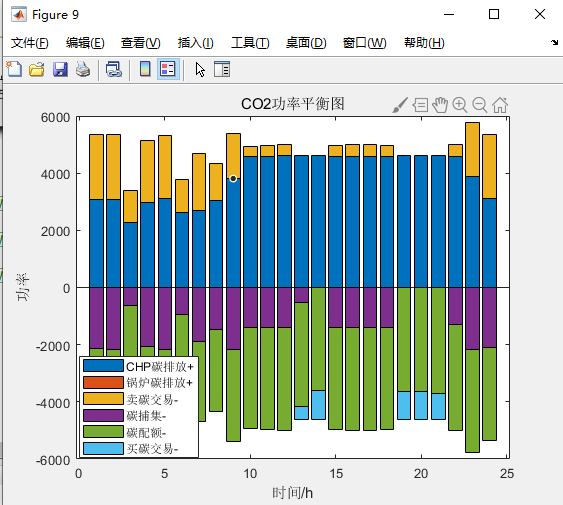The width and height of the screenshot is (563, 505).
Task: Toggle the Edit Plot arrow cursor tool
Action: [x=200, y=69]
